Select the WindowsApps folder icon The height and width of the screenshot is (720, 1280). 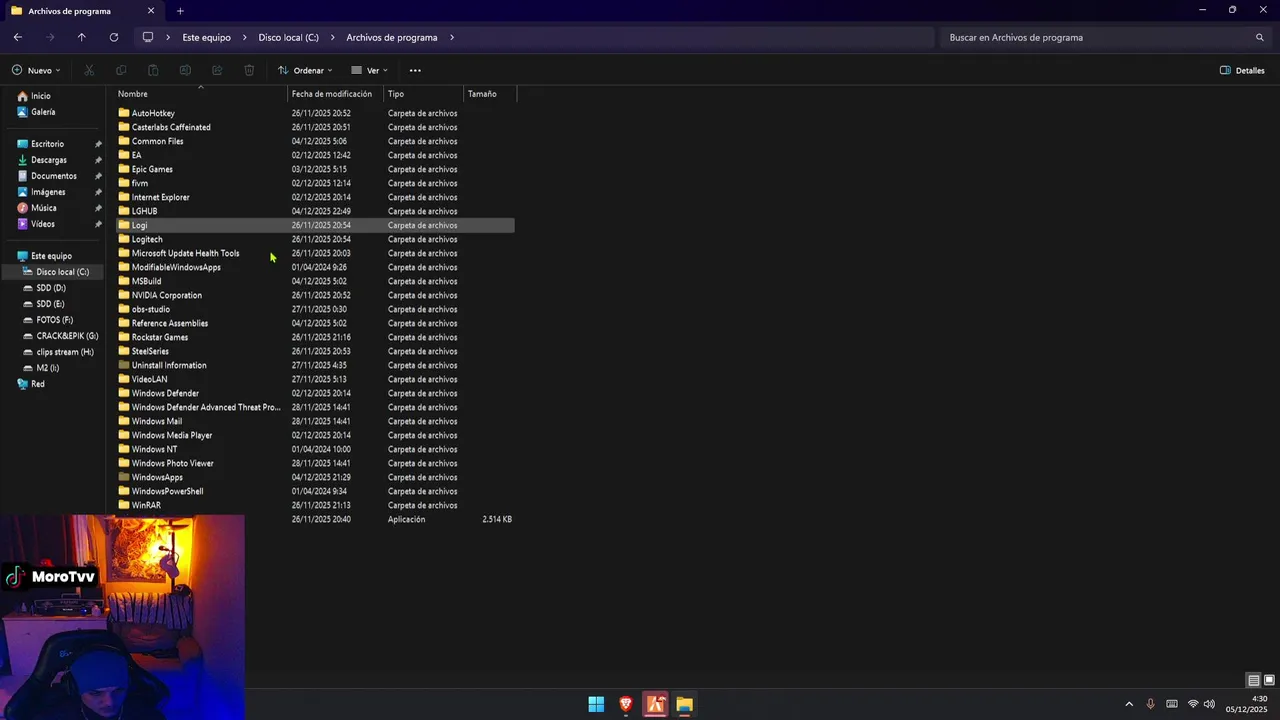click(124, 477)
